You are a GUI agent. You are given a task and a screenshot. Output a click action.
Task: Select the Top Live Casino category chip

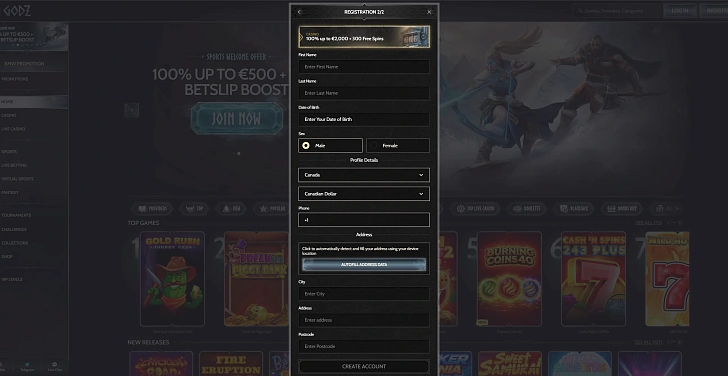tap(474, 209)
